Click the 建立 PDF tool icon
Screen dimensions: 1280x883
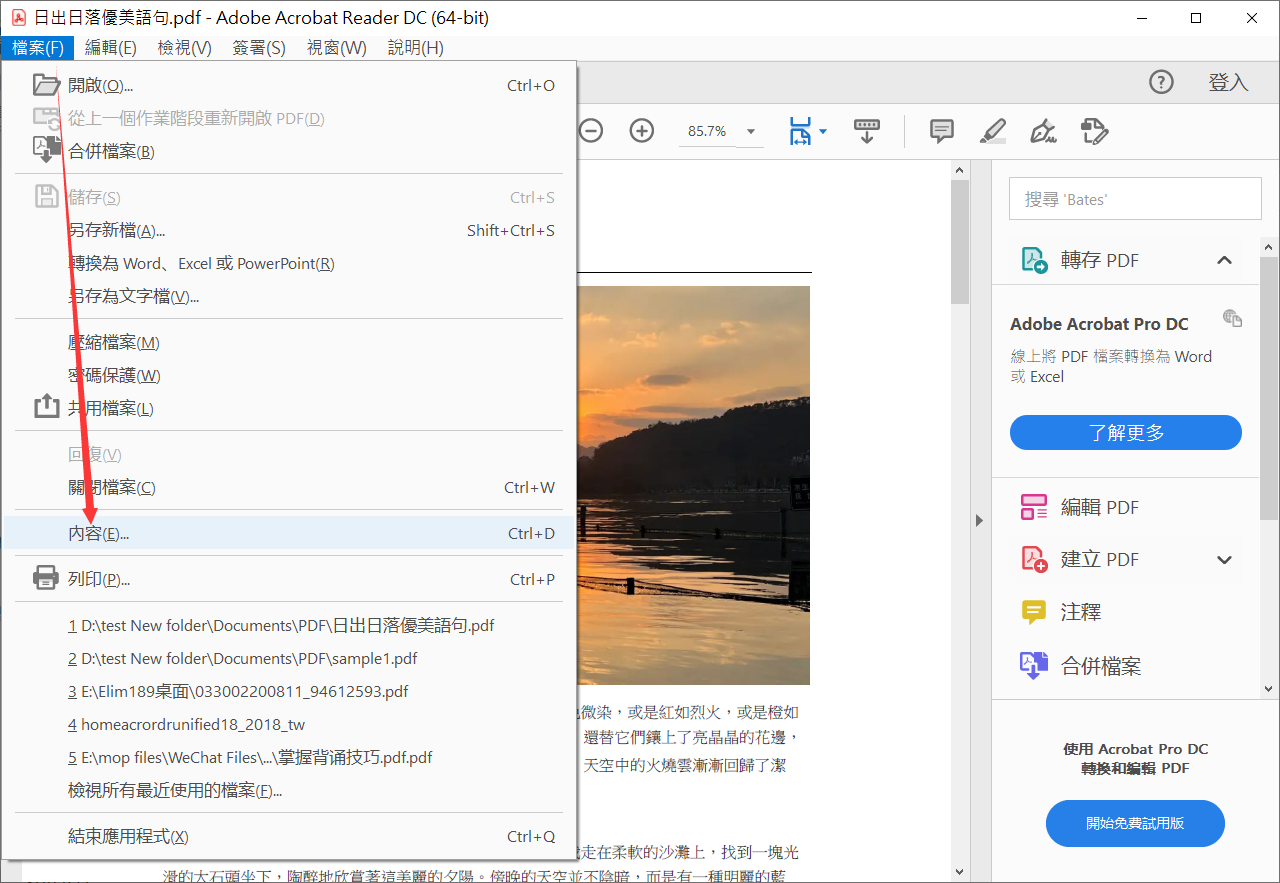(1033, 559)
